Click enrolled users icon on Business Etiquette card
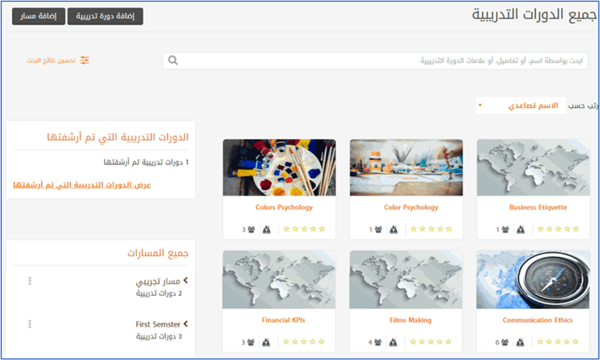The height and width of the screenshot is (360, 600). tap(505, 230)
